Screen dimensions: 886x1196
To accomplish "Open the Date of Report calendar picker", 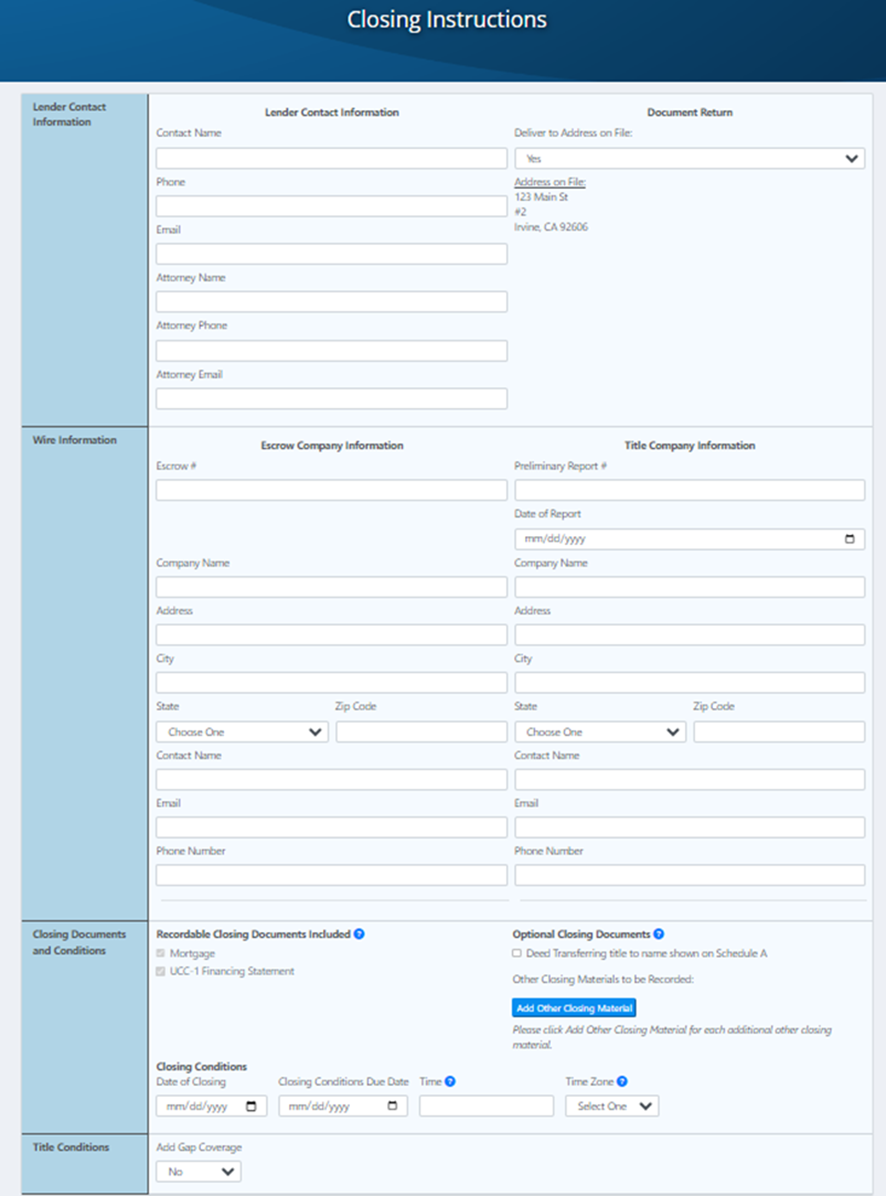I will pos(850,539).
